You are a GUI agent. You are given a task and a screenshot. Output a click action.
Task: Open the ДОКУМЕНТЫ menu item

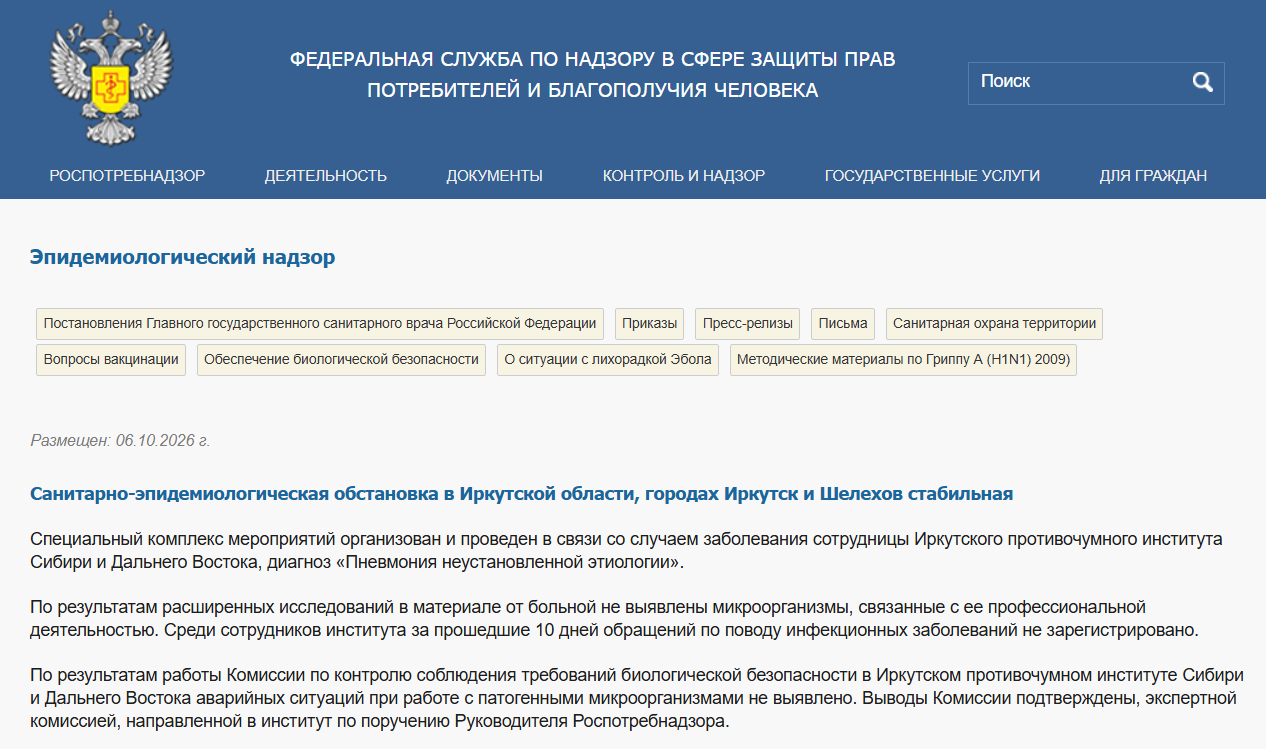click(495, 176)
